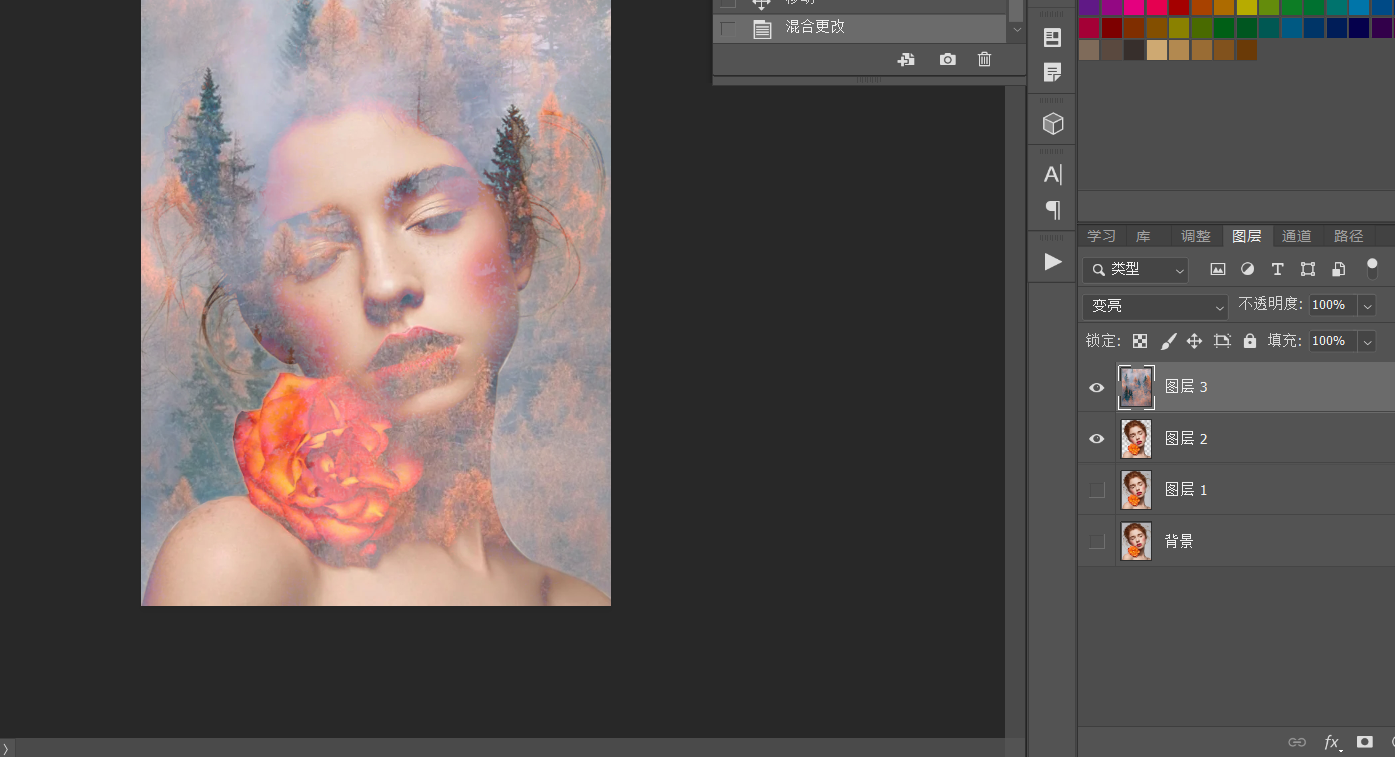Open the 不透明度 opacity slider arrow
Viewport: 1395px width, 757px height.
click(x=1367, y=306)
